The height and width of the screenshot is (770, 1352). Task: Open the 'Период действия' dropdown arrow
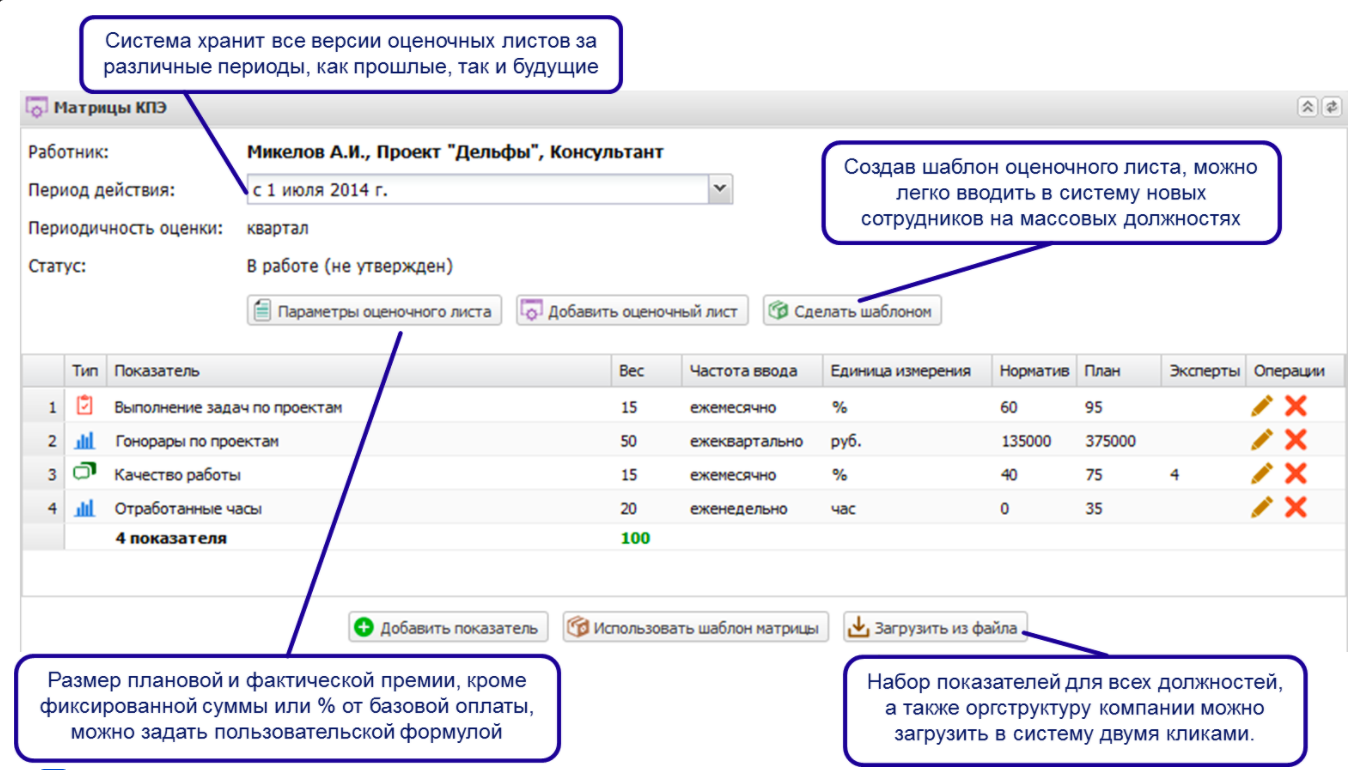(x=720, y=189)
